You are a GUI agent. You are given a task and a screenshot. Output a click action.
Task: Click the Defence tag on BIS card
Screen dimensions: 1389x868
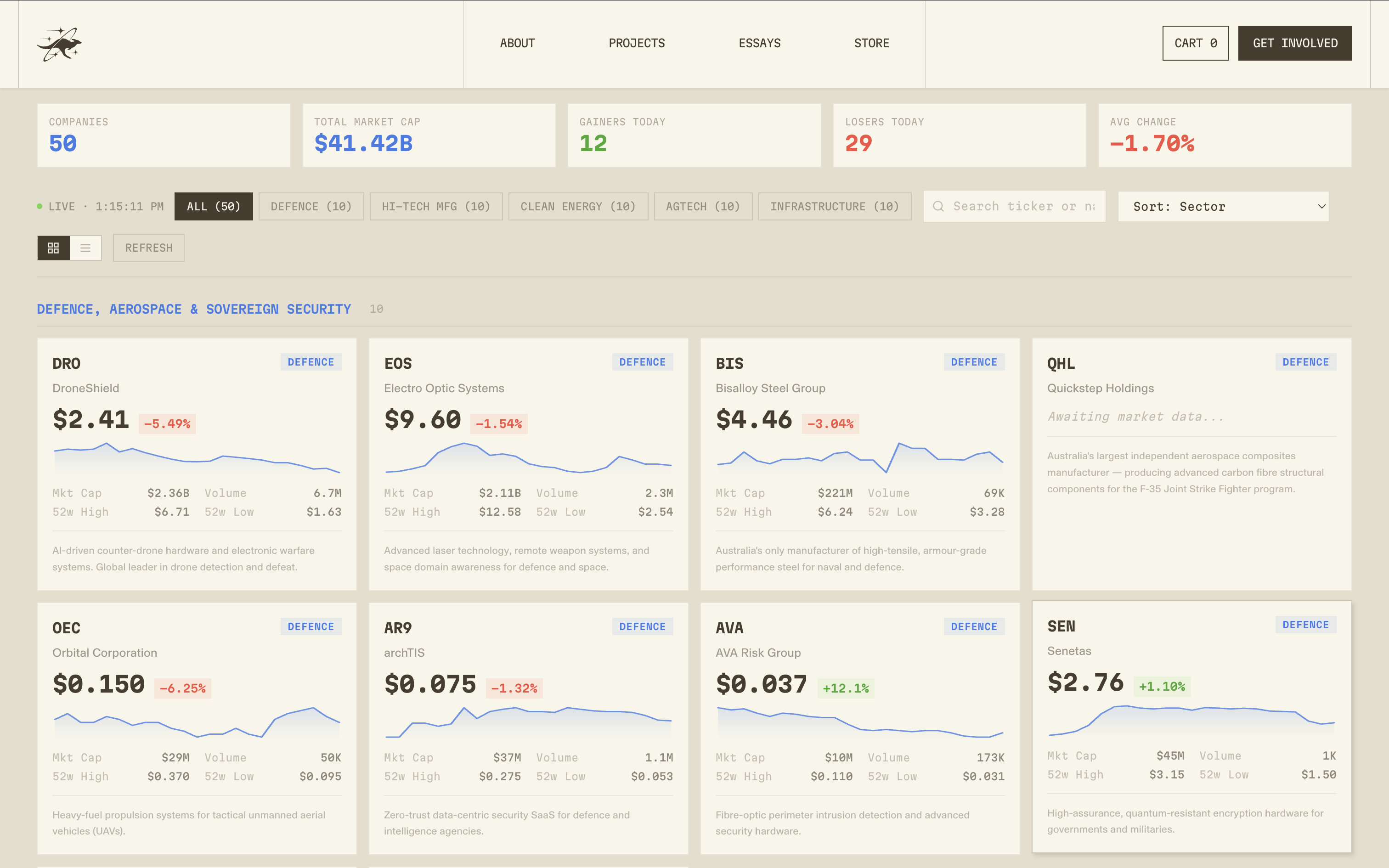(974, 362)
